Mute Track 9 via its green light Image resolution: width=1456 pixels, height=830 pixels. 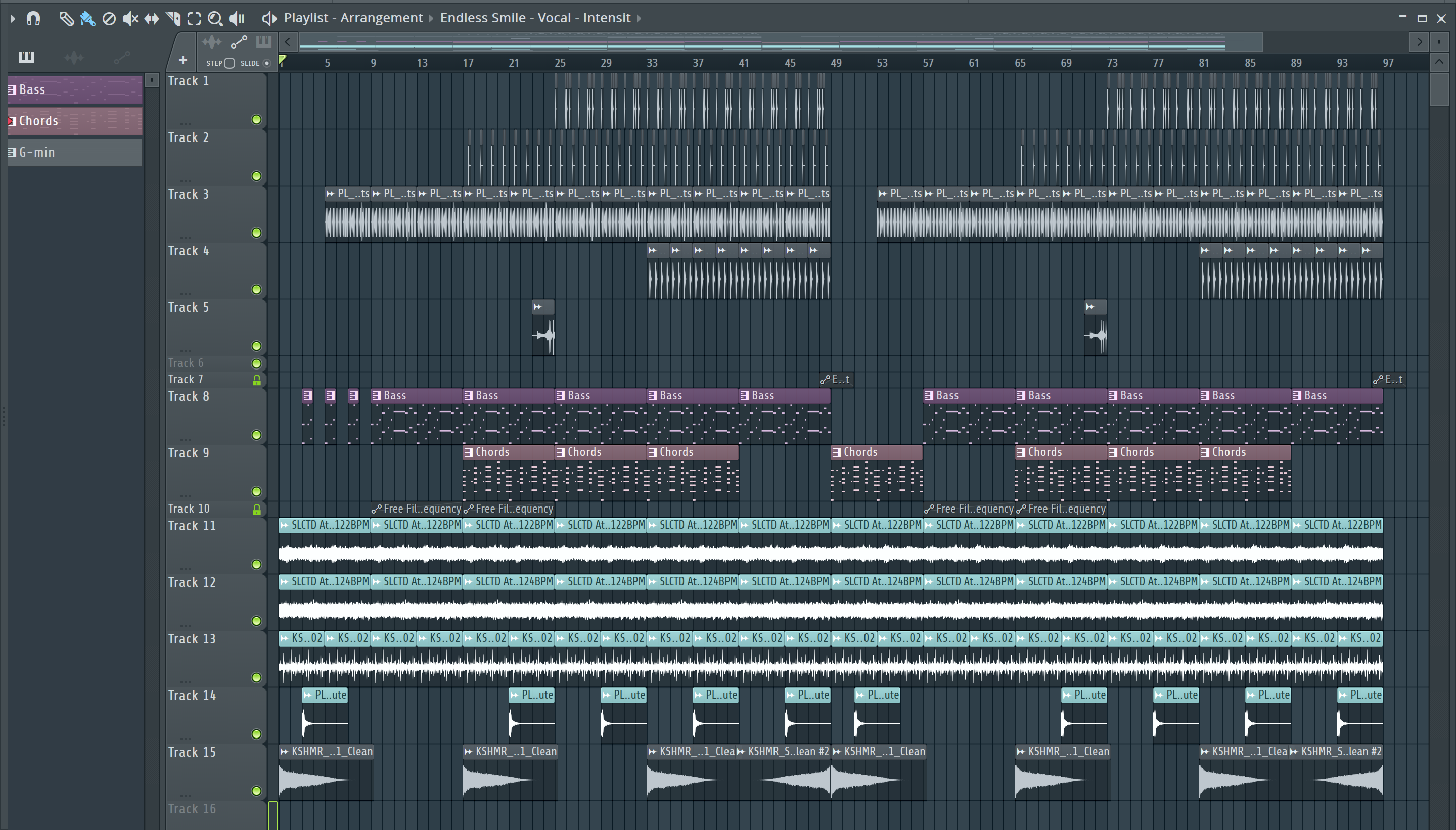tap(256, 491)
